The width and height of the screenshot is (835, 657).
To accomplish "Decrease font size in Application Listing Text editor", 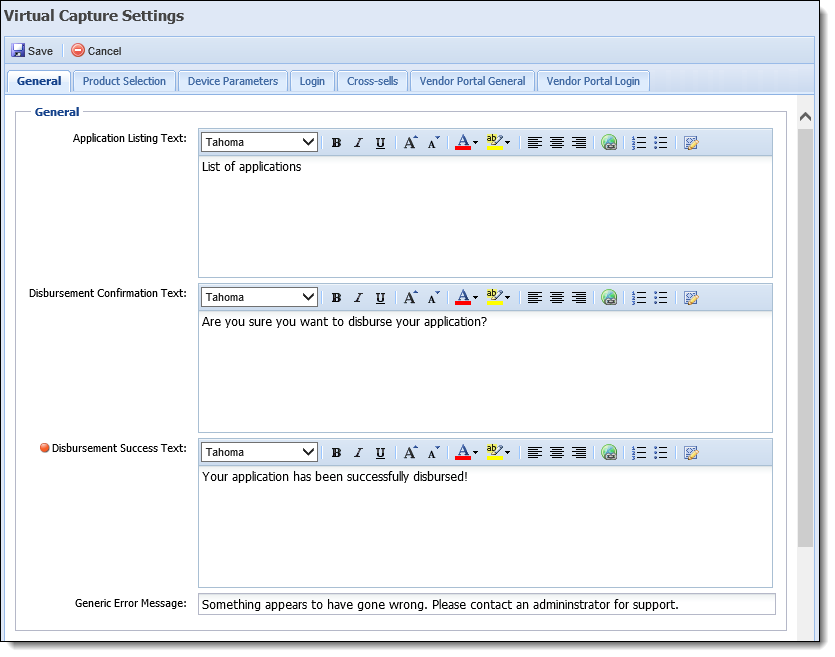I will coord(433,143).
